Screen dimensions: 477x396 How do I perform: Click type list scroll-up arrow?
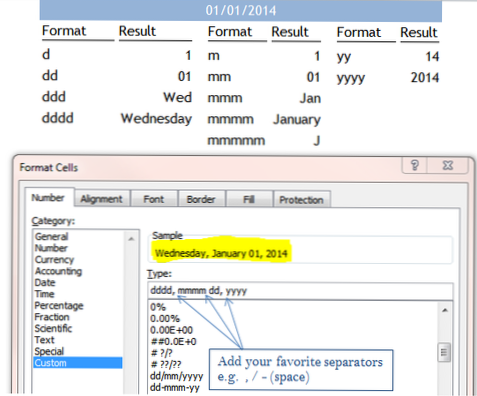pyautogui.click(x=445, y=310)
